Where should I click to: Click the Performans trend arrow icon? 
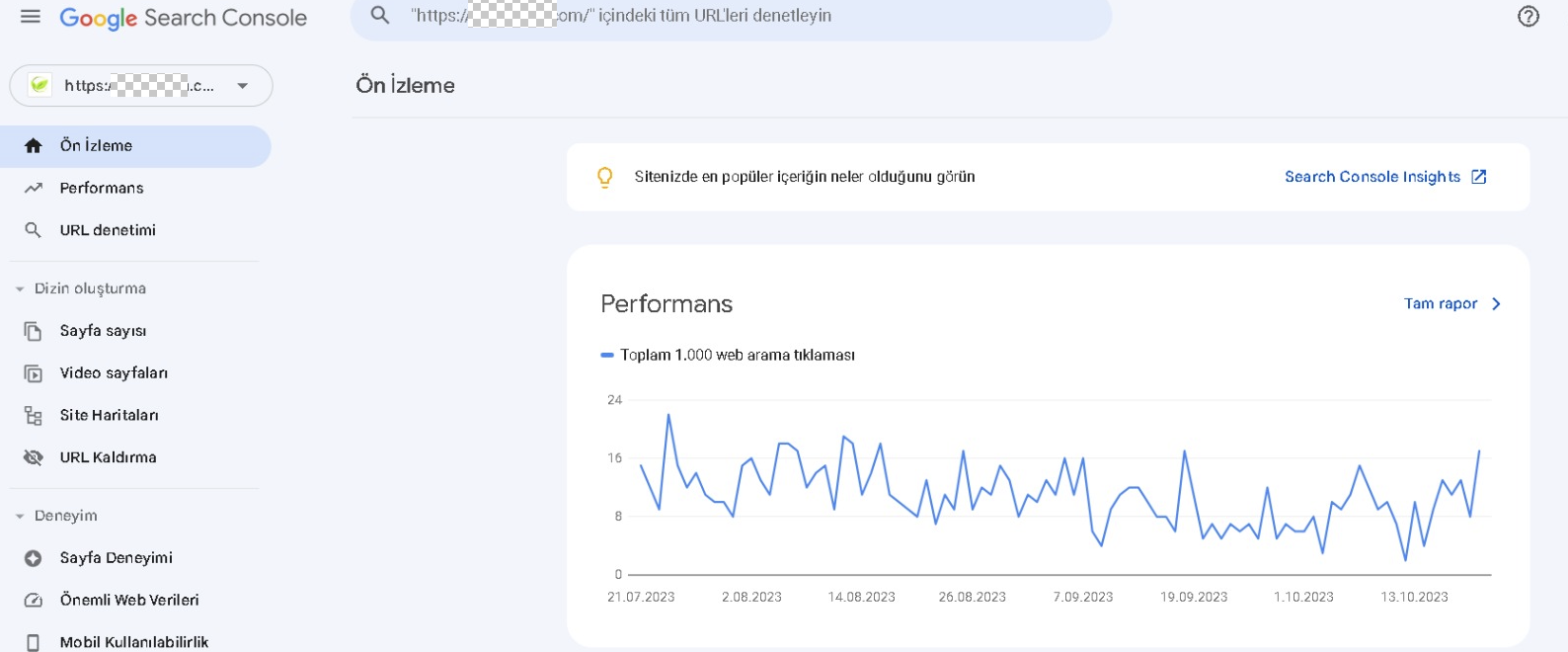[x=34, y=188]
